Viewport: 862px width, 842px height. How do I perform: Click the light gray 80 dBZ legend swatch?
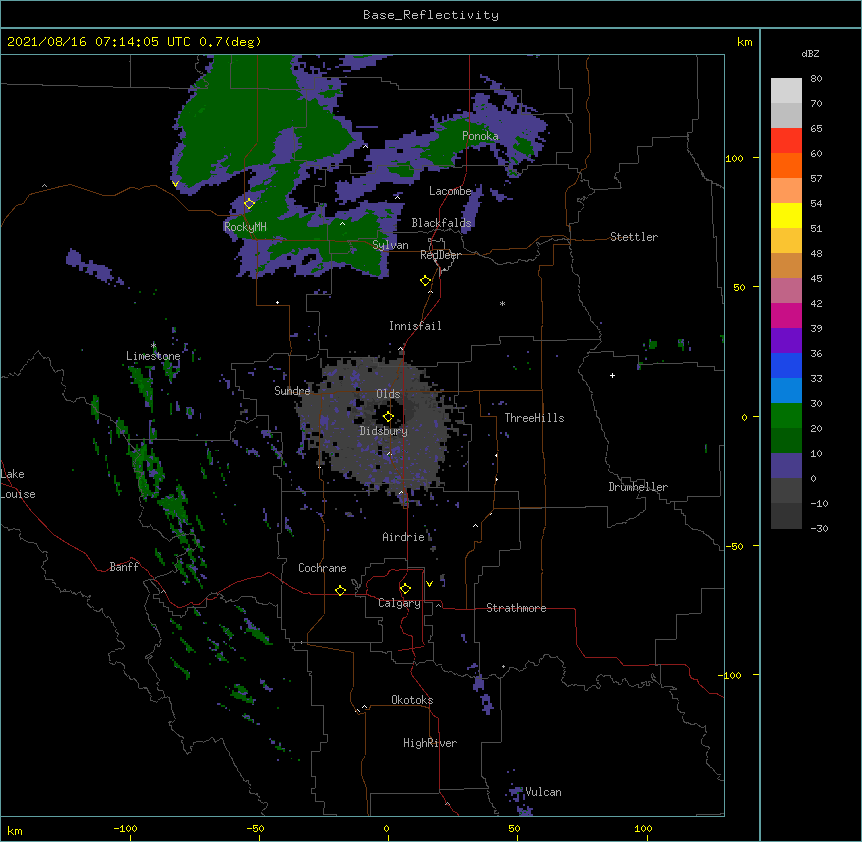coord(786,91)
